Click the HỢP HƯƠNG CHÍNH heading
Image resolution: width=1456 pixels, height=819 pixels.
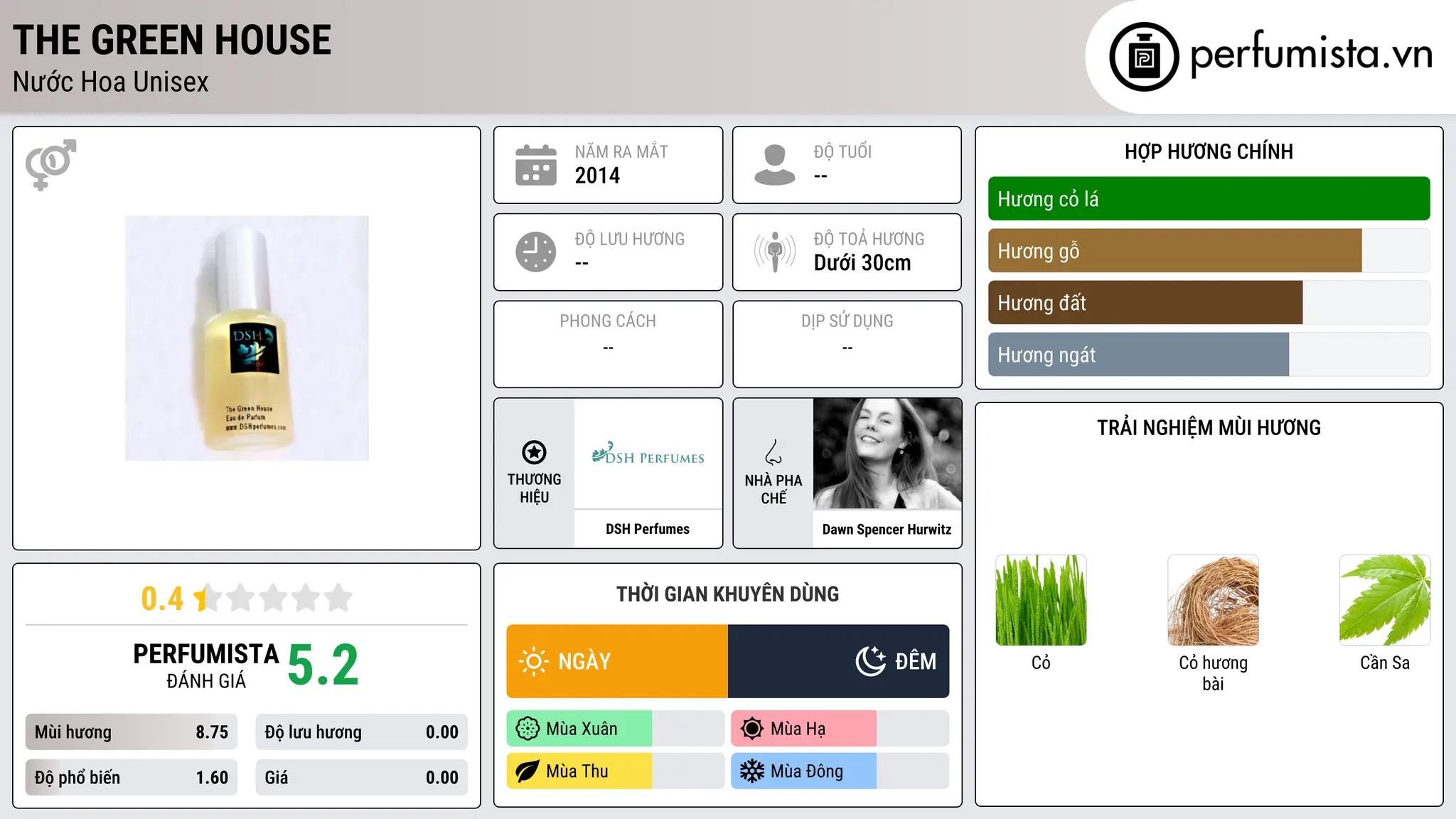(x=1209, y=152)
